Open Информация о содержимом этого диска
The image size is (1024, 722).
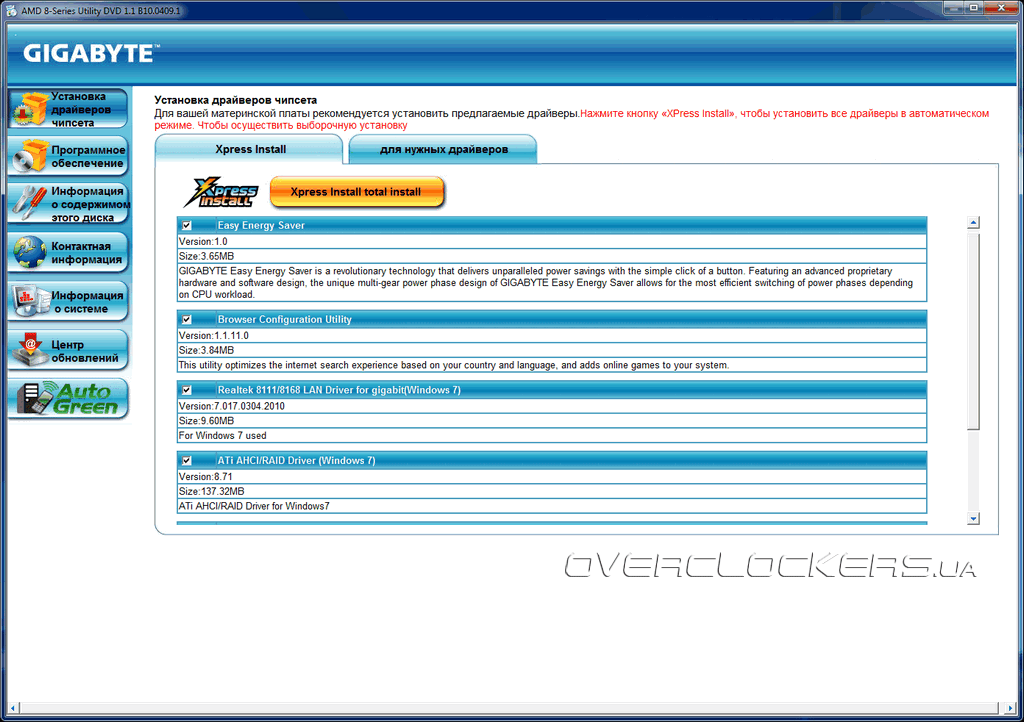pyautogui.click(x=68, y=204)
